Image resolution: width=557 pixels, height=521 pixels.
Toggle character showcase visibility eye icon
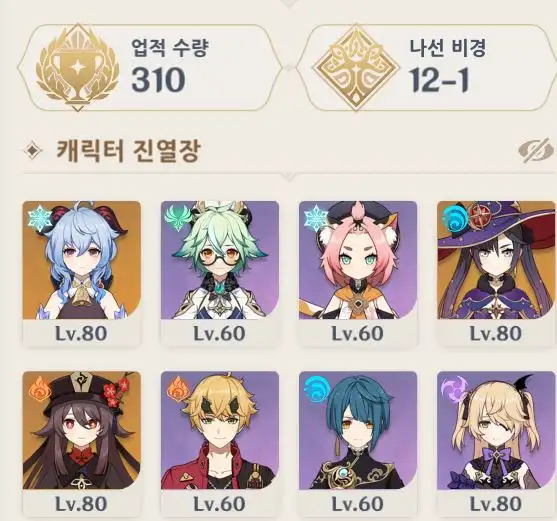[x=537, y=151]
